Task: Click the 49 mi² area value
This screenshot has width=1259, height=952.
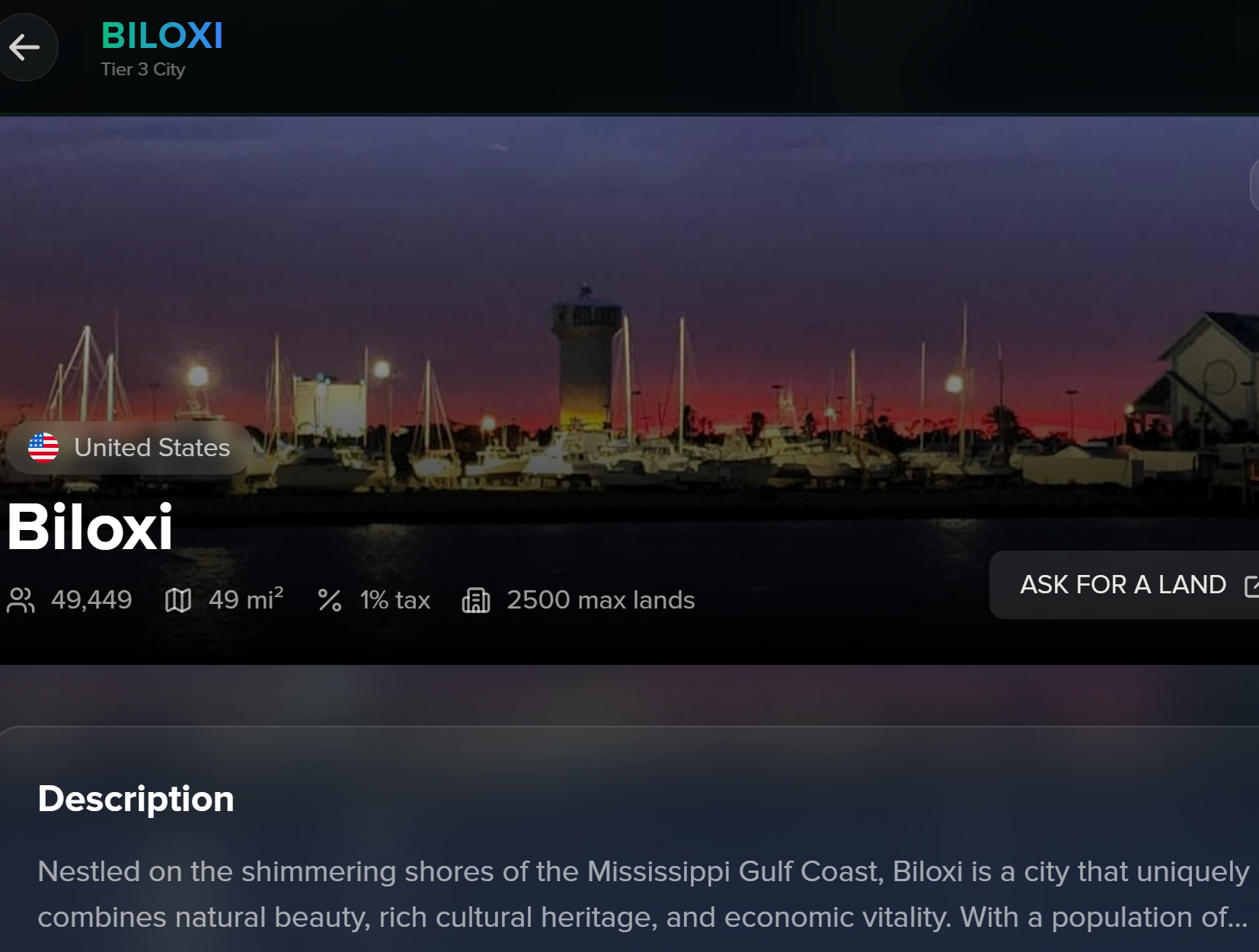Action: (246, 599)
